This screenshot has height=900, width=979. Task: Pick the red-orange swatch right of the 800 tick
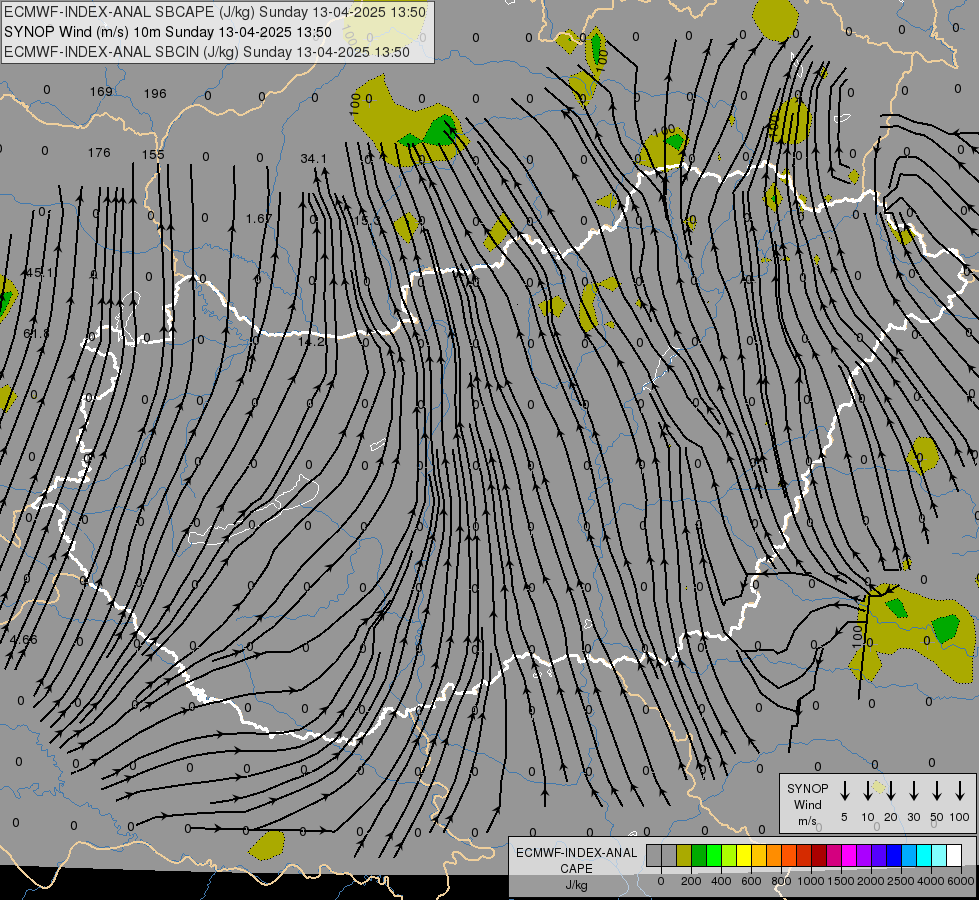click(x=789, y=856)
